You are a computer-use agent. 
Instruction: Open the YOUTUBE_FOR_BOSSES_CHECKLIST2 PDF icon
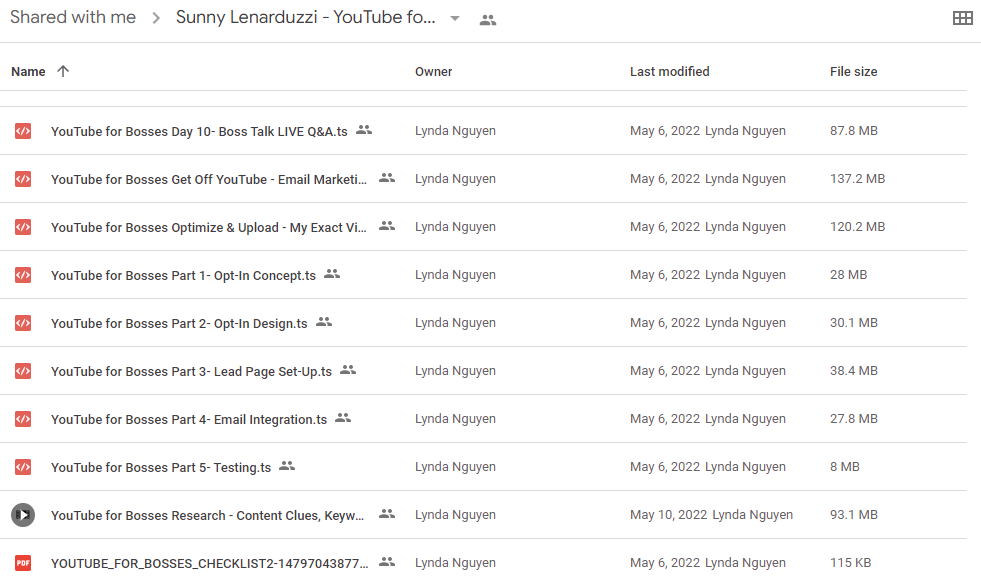coord(23,563)
